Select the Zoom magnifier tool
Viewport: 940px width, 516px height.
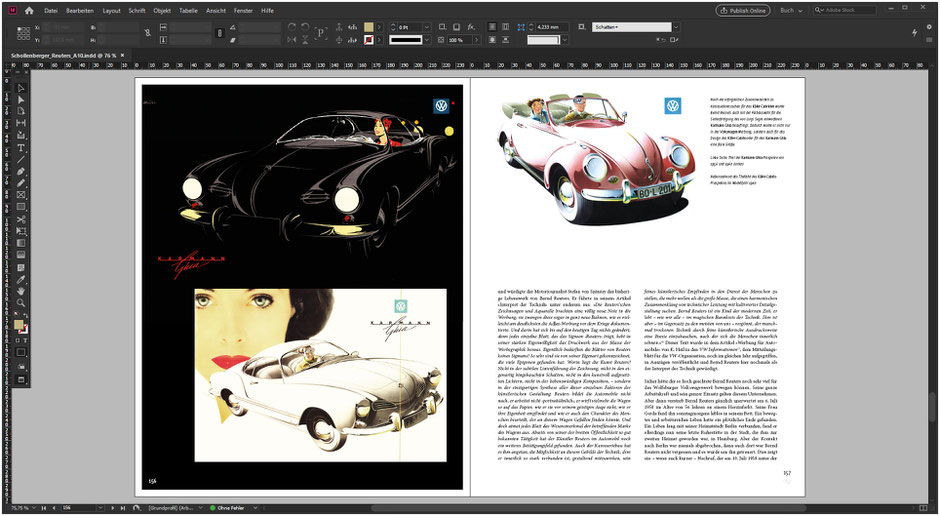click(21, 303)
